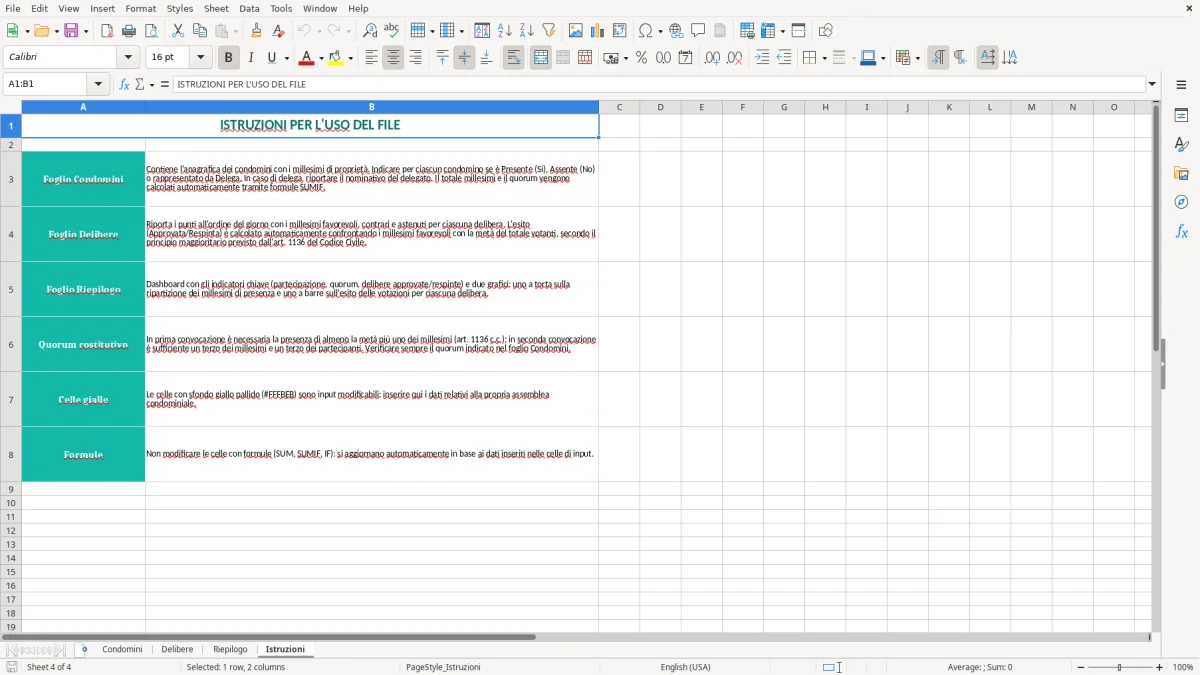Screen dimensions: 1200x675
Task: Toggle Wrap Text
Action: tap(514, 58)
